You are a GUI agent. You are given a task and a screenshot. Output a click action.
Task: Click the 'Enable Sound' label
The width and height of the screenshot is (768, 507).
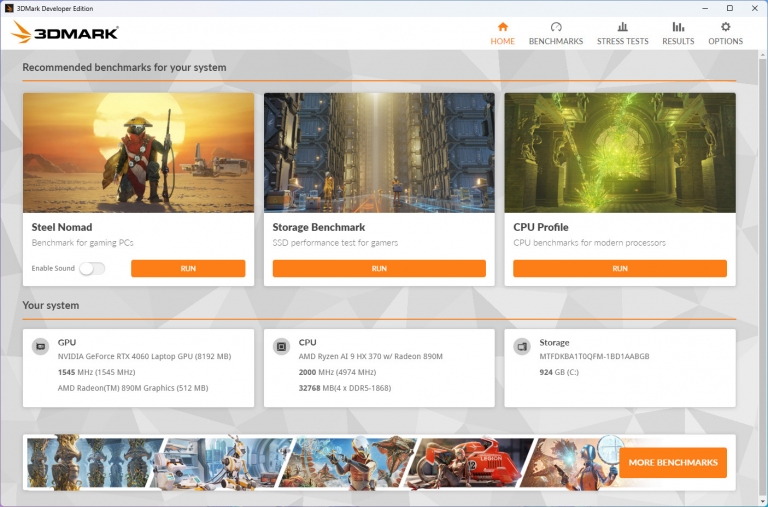[x=53, y=268]
